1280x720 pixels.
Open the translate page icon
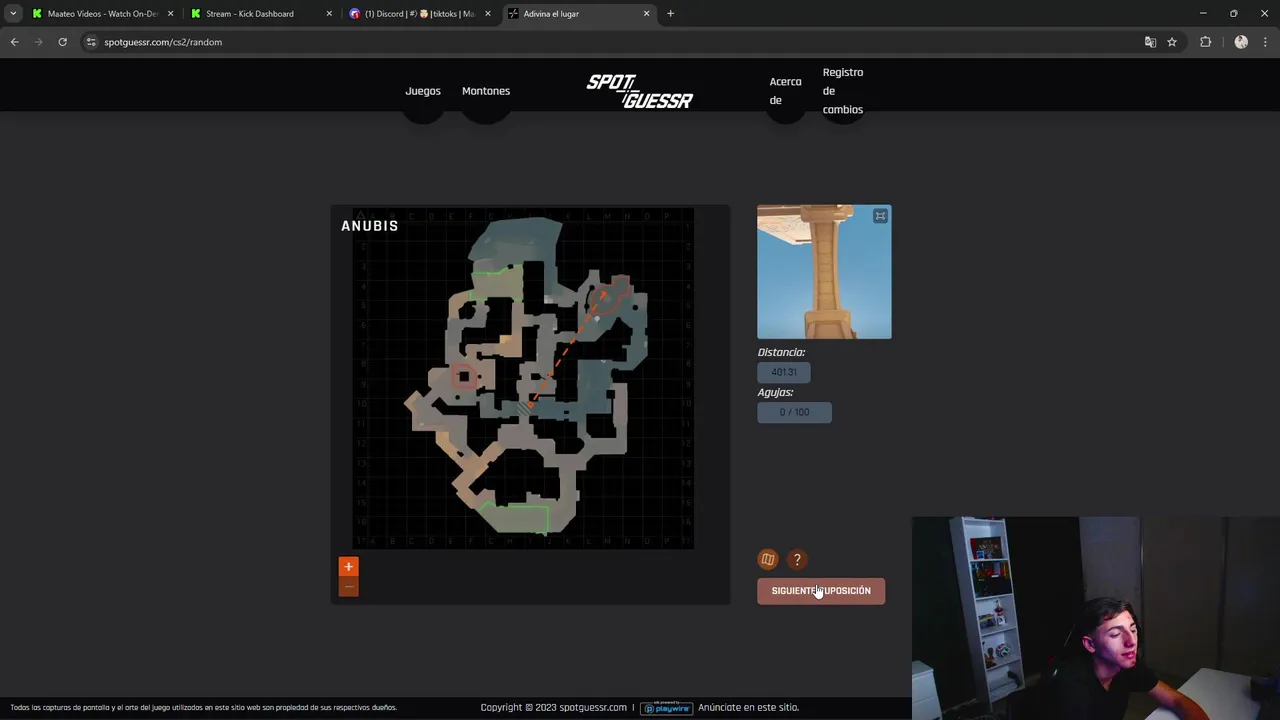click(x=1150, y=42)
